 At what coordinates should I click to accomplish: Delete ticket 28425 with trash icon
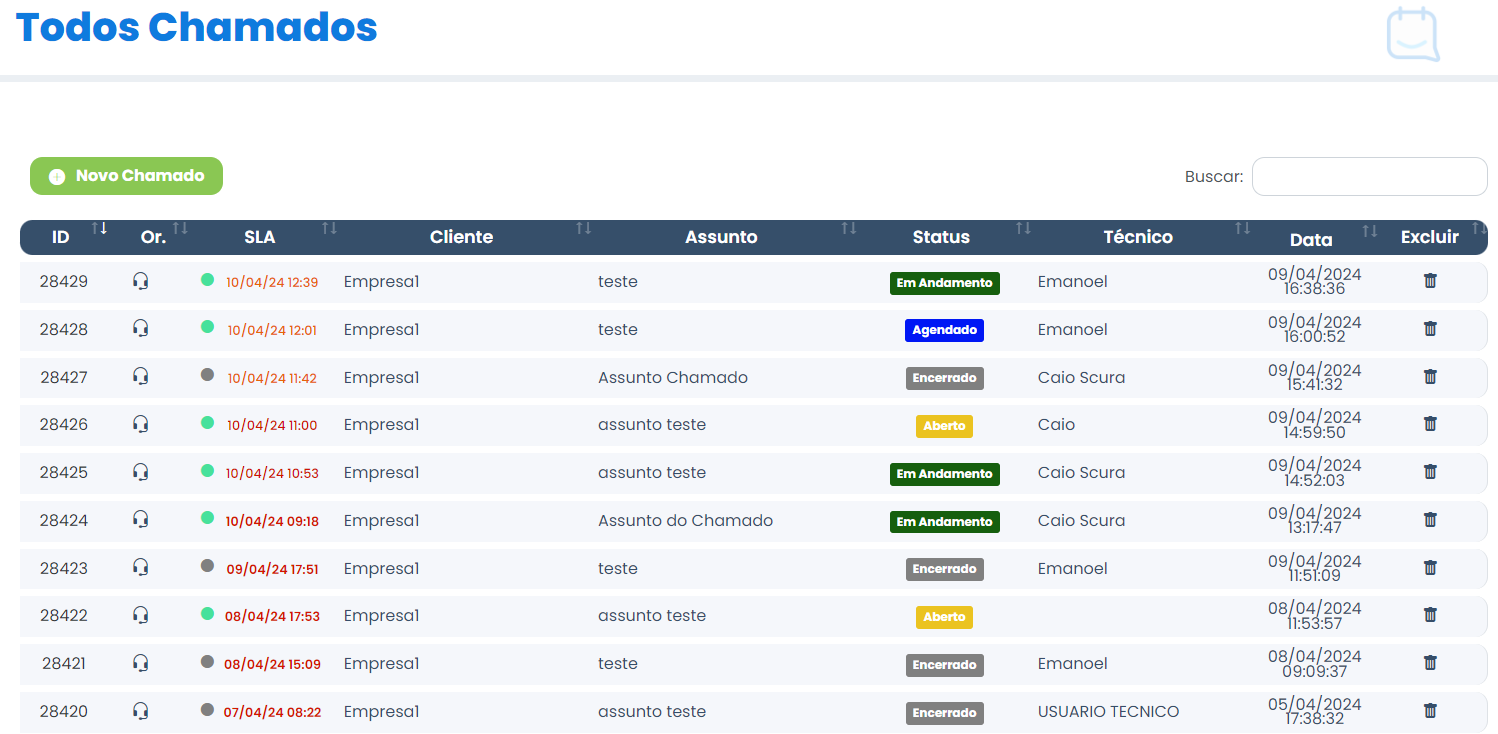click(1430, 472)
